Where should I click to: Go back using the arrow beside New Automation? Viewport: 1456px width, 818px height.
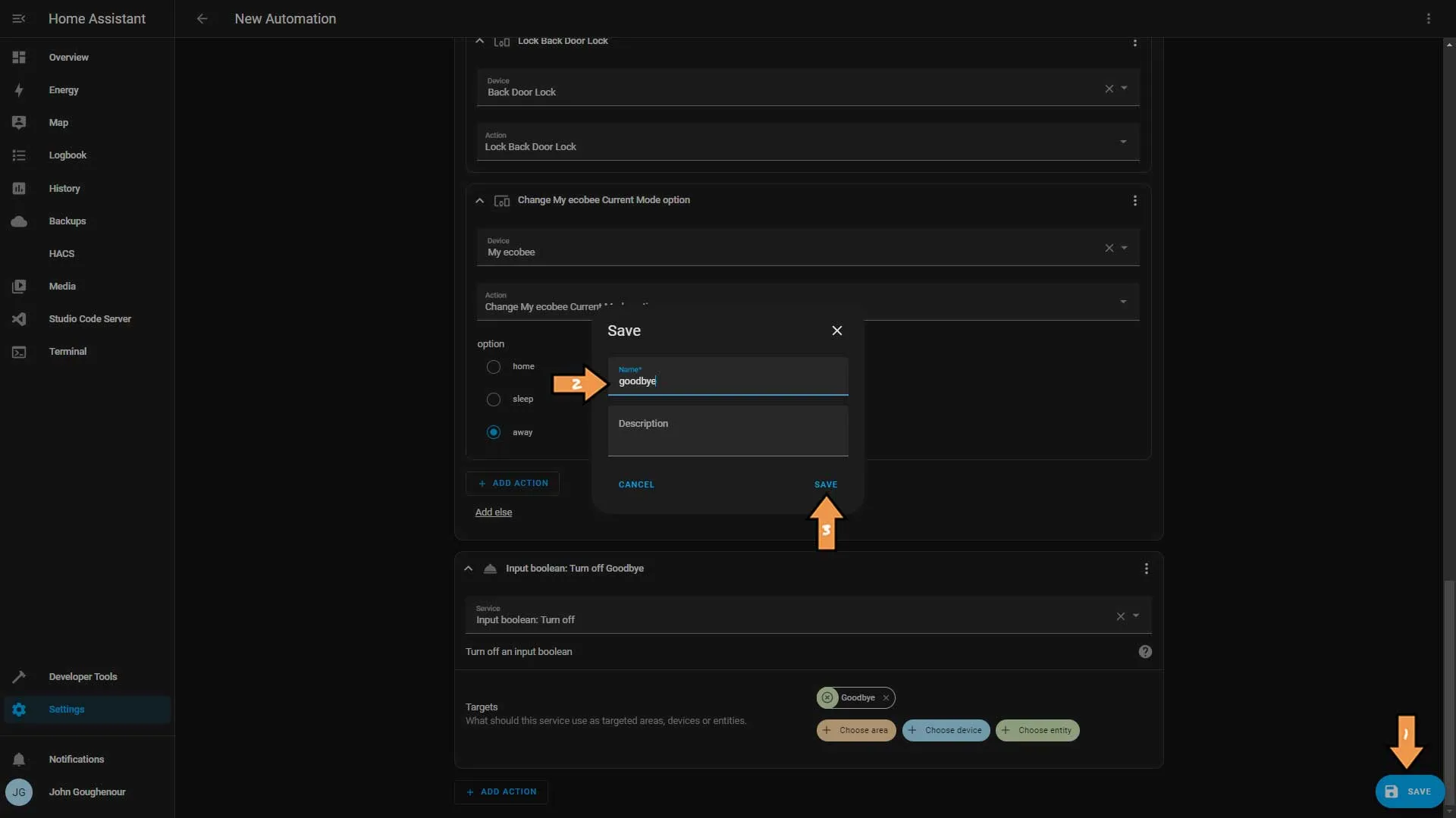click(x=202, y=18)
